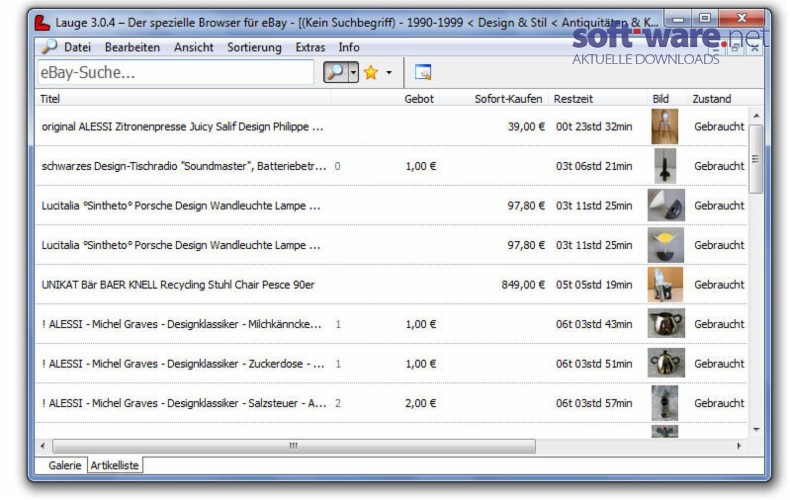Expand the favorites star dropdown arrow
Viewport: 790px width, 500px height.
coord(389,73)
